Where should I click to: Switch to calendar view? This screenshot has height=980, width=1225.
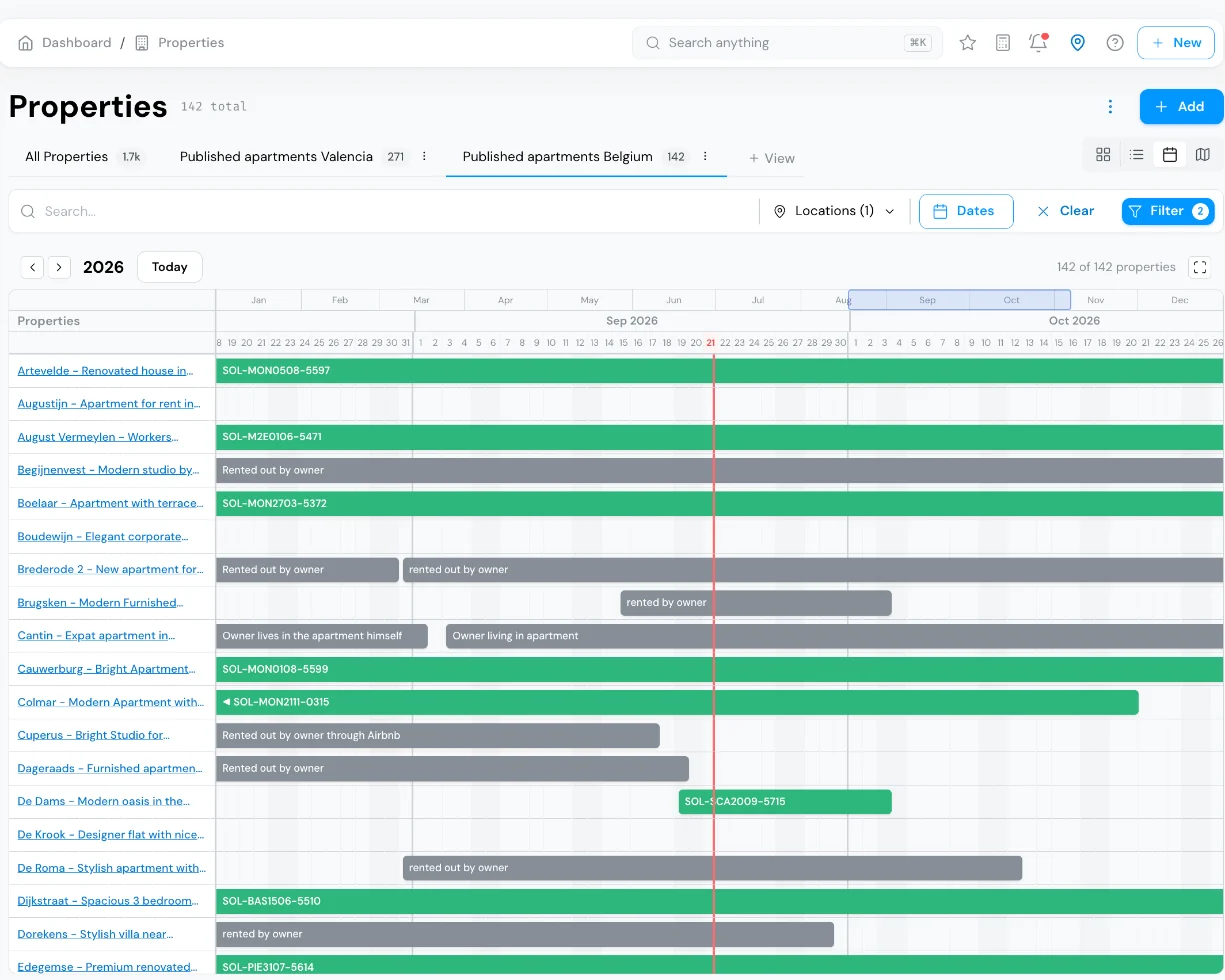(x=1170, y=155)
